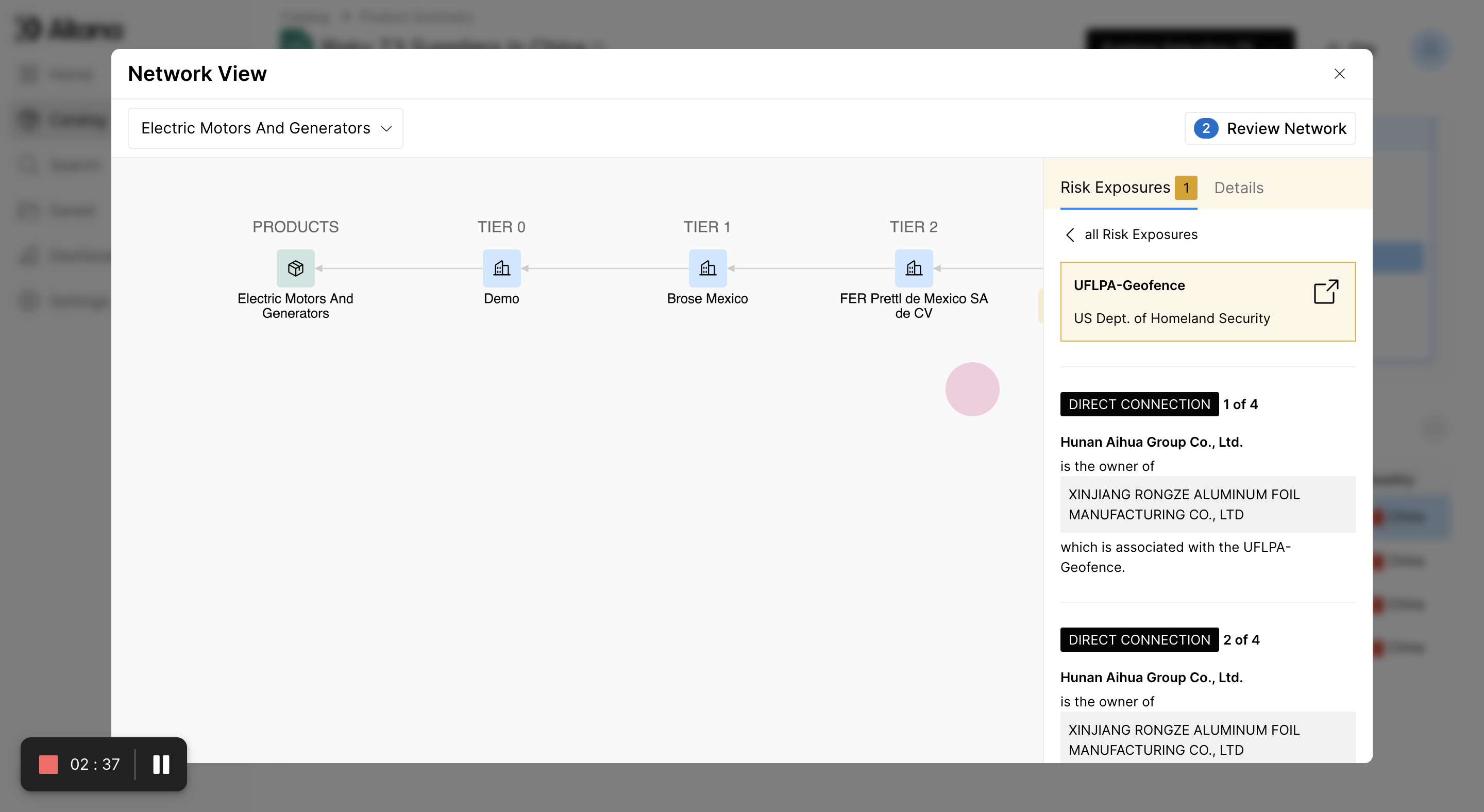Switch to the Details tab
This screenshot has width=1484, height=812.
pyautogui.click(x=1239, y=188)
